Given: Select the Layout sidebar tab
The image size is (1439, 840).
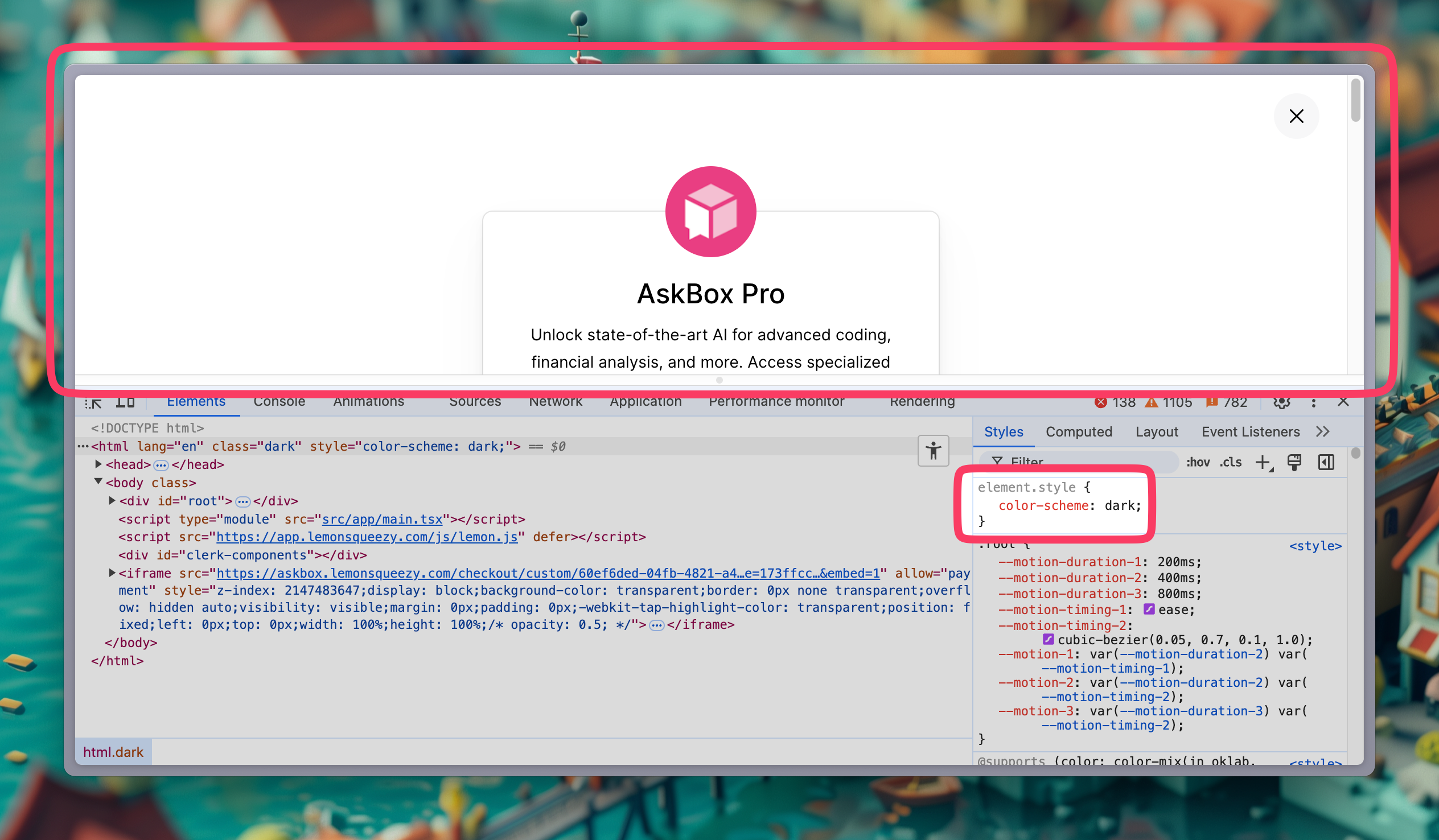Looking at the screenshot, I should click(x=1156, y=432).
